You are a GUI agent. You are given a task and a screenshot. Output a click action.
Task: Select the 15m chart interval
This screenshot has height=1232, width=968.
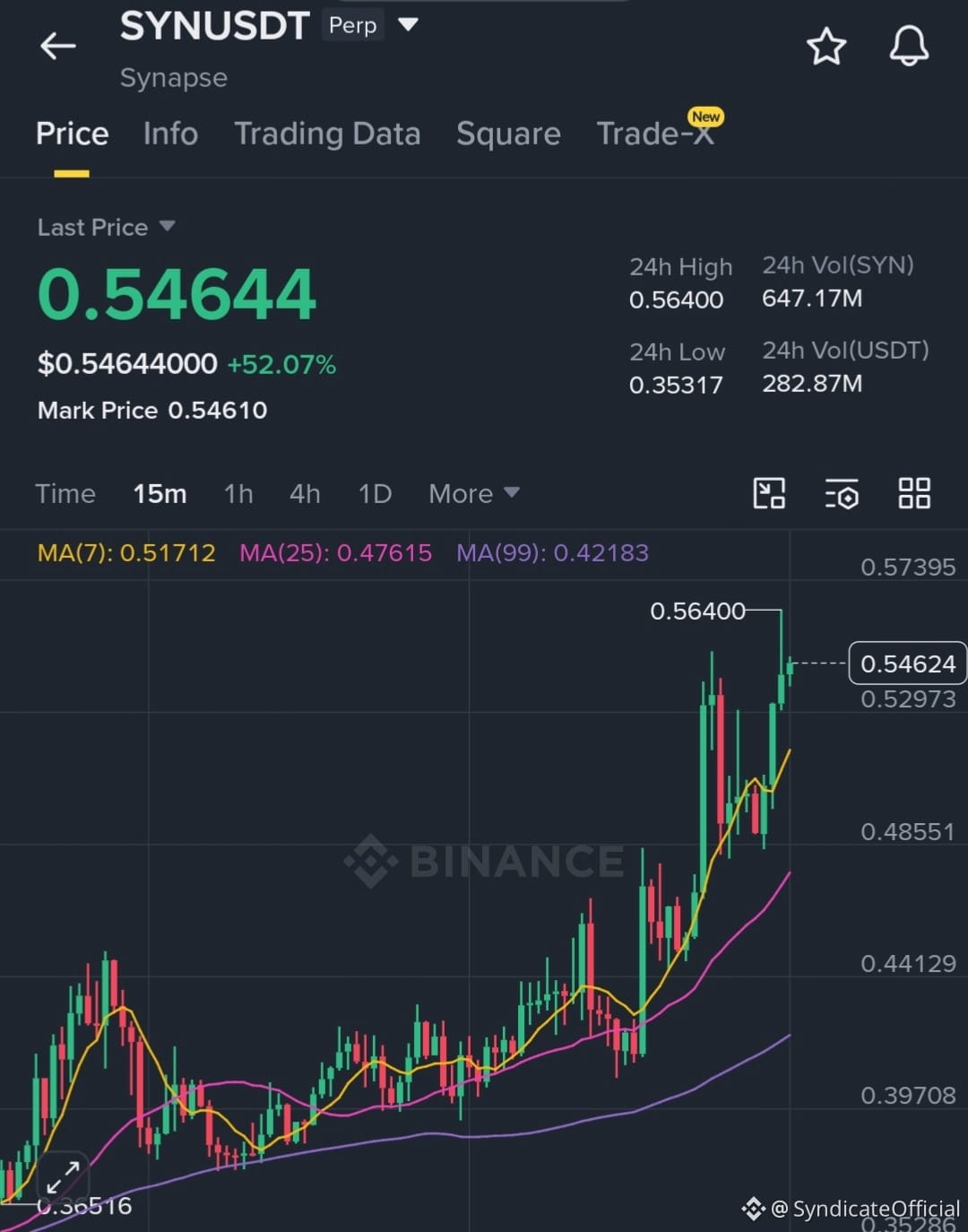coord(160,493)
